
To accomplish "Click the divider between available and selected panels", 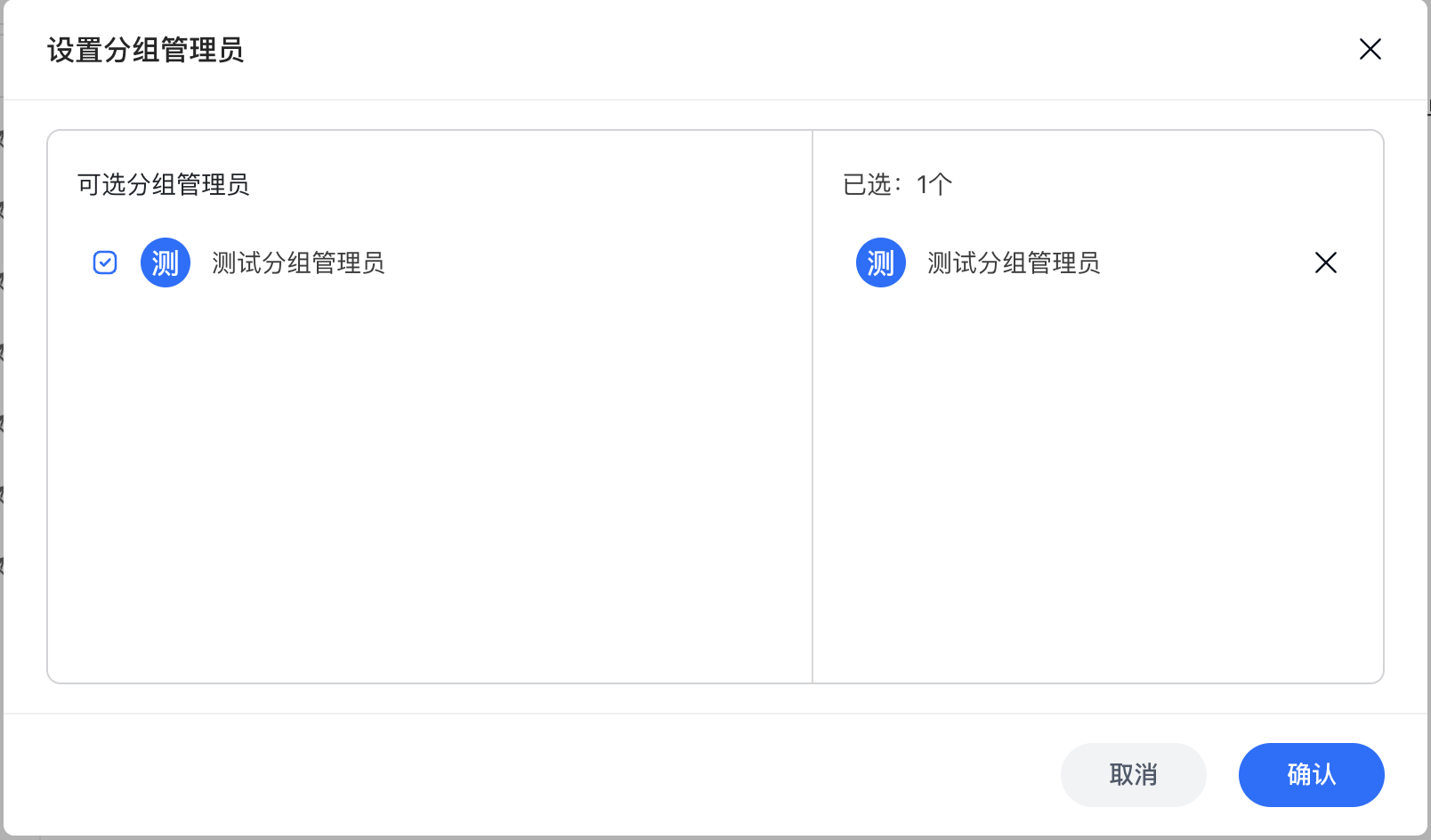I will coord(813,407).
